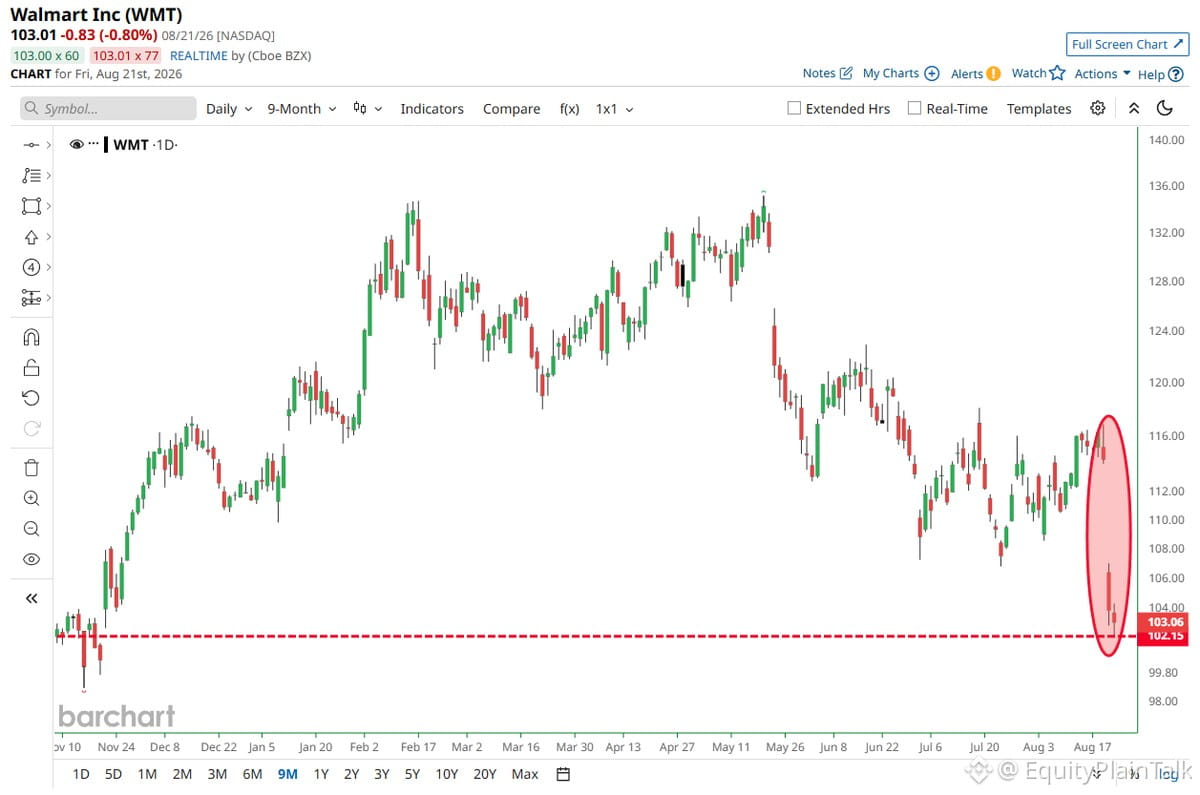Viewport: 1200px width, 795px height.
Task: Select the 1D time range
Action: (x=81, y=774)
